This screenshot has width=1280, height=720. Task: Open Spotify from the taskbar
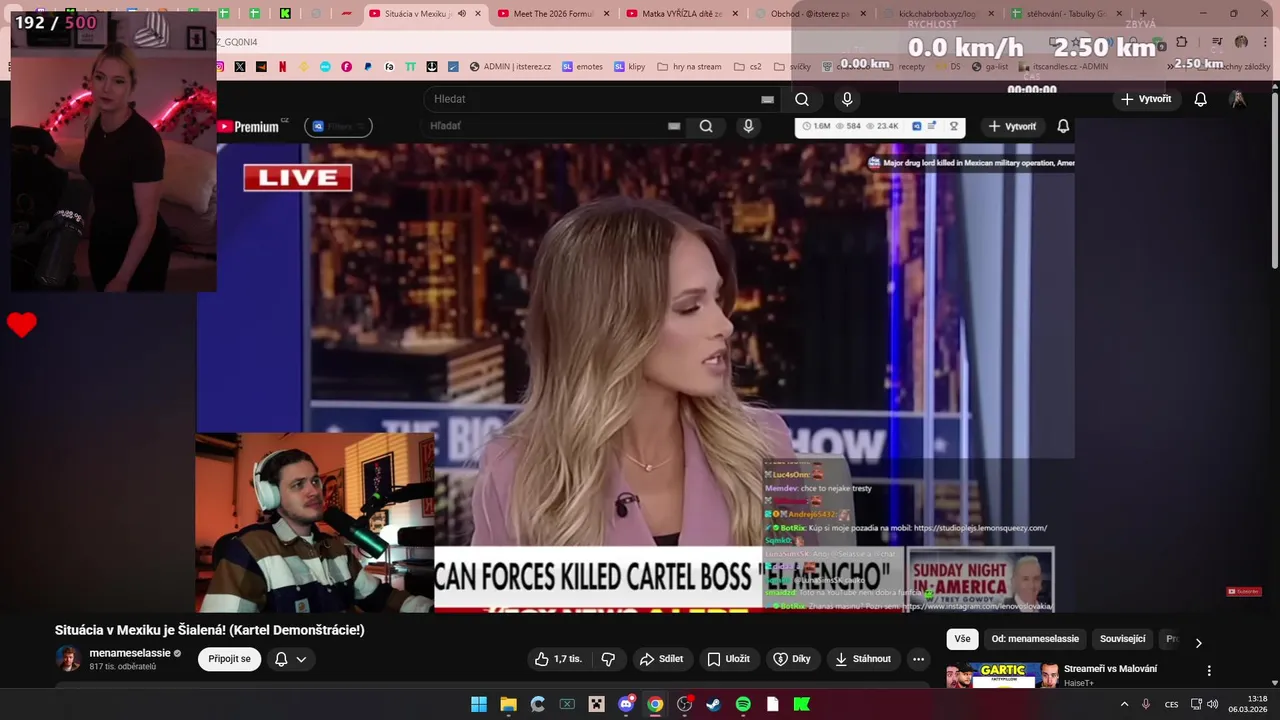click(743, 704)
